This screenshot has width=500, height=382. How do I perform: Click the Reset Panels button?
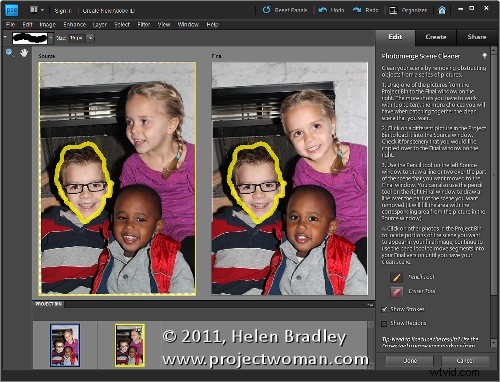pyautogui.click(x=285, y=10)
